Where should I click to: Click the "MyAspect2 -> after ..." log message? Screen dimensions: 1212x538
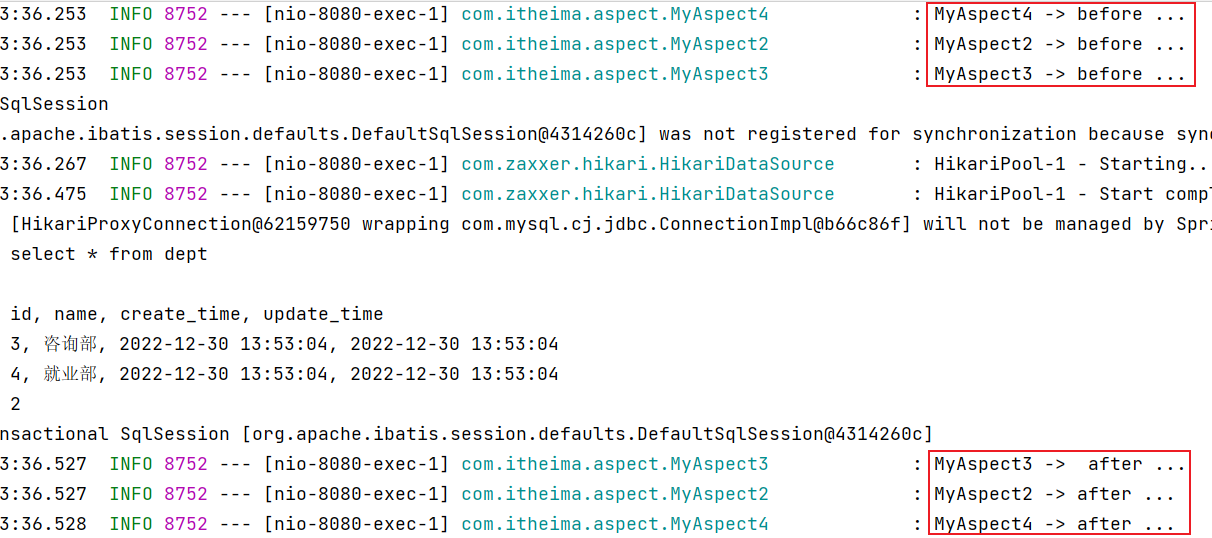tap(1053, 494)
